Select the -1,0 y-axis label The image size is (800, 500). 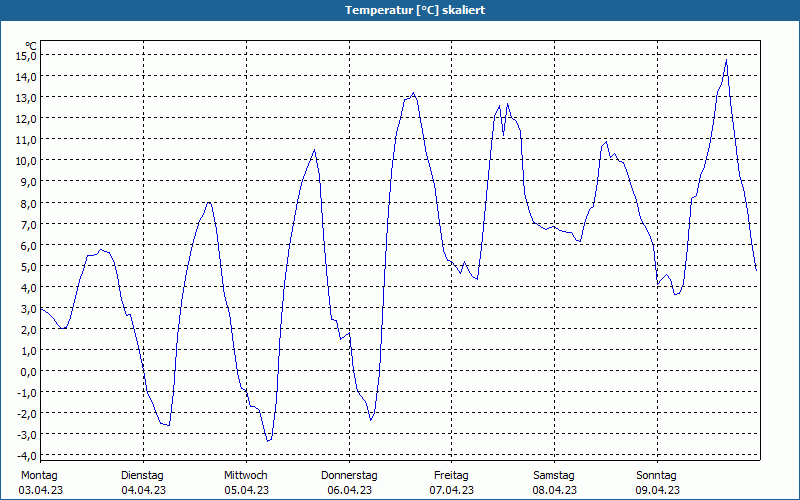(x=28, y=393)
